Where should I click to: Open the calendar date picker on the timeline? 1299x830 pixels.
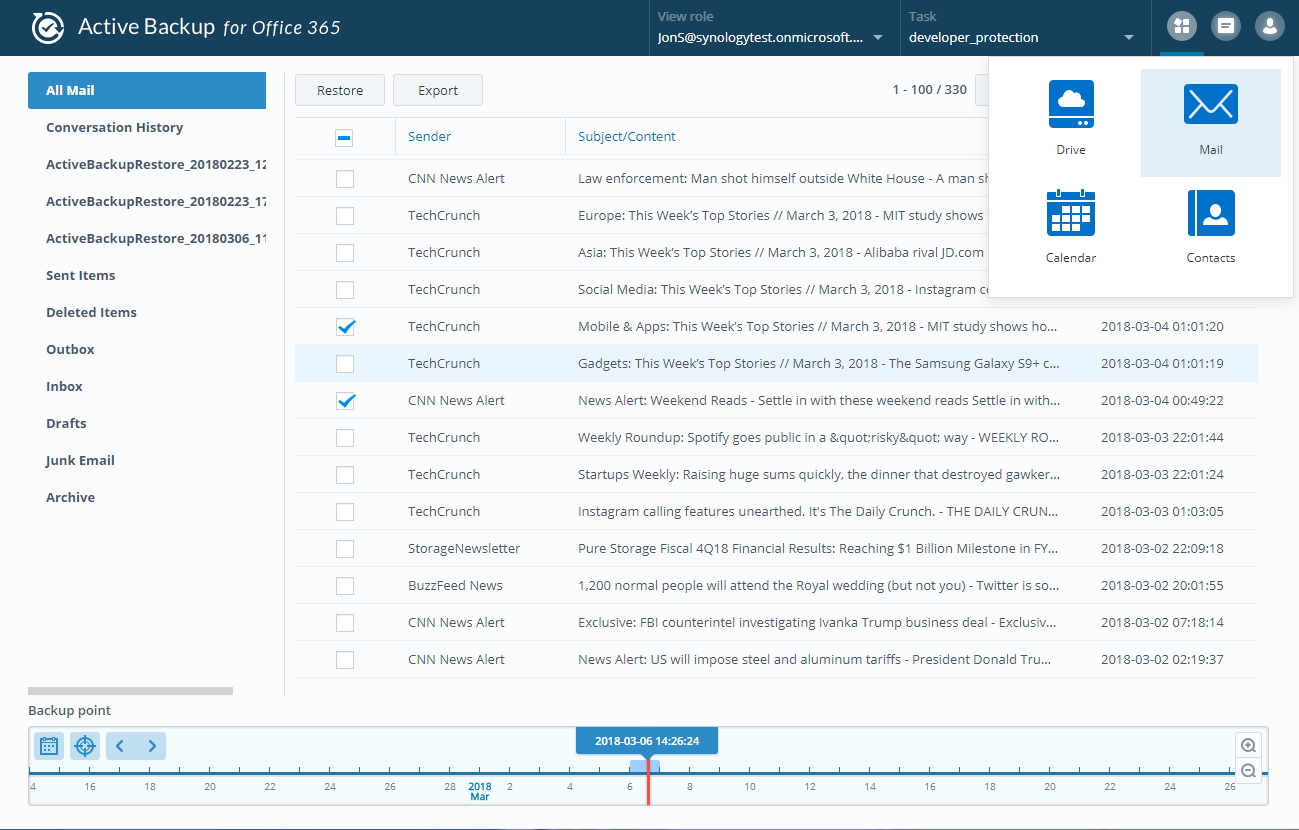click(x=48, y=745)
